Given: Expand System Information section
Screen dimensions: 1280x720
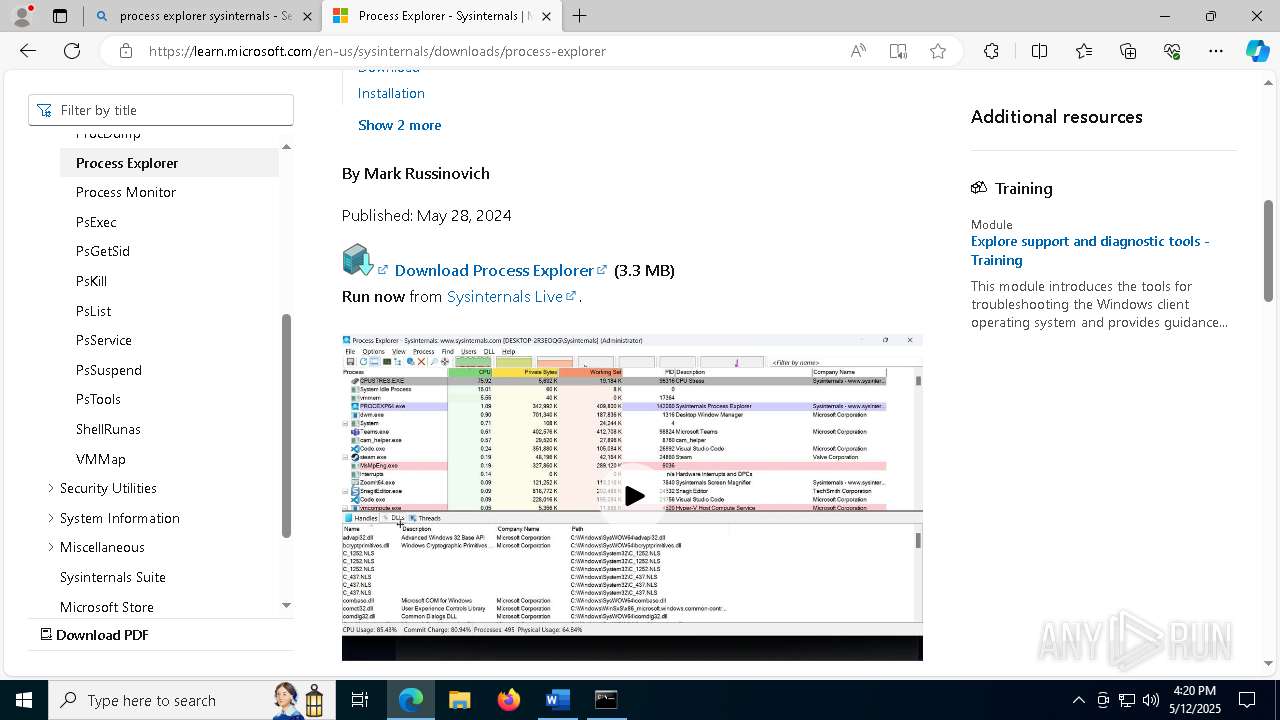Looking at the screenshot, I should [51, 518].
